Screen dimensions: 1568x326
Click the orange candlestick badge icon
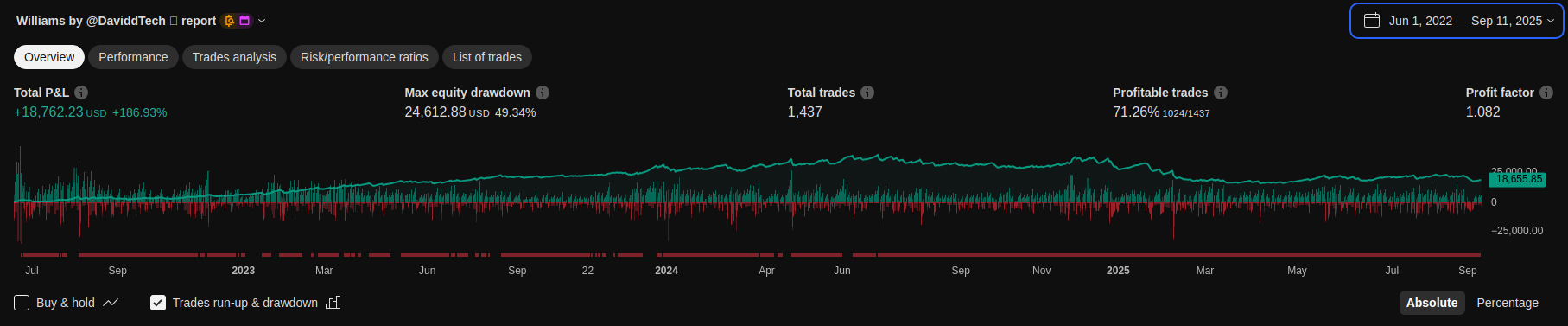[229, 21]
